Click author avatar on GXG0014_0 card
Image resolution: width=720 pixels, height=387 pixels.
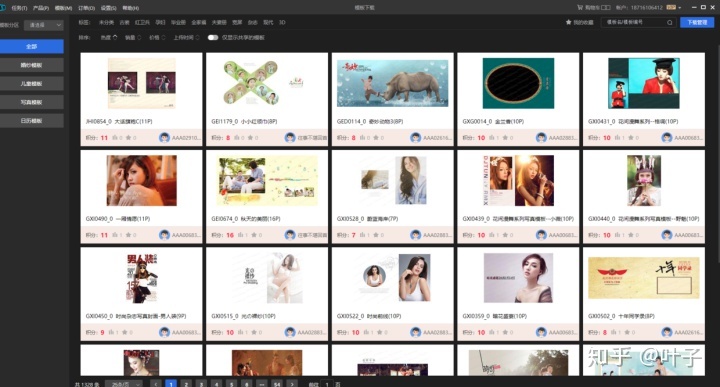[x=541, y=137]
